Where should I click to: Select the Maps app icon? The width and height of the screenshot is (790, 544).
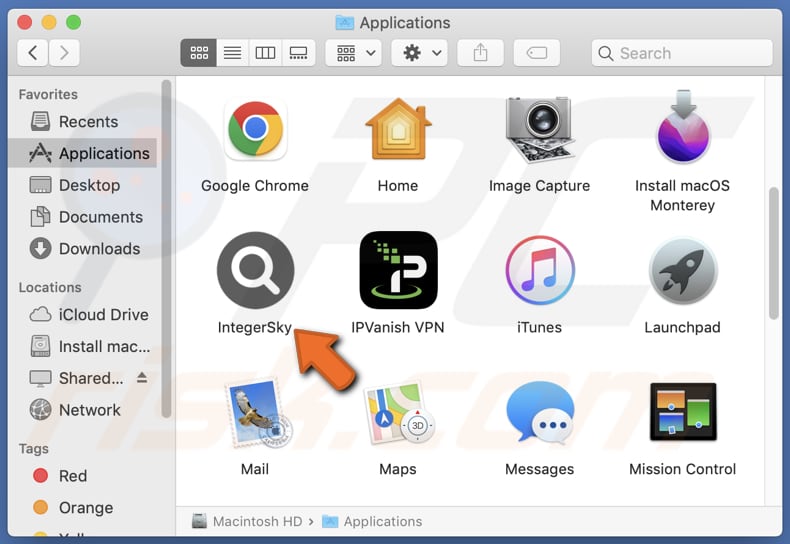(x=400, y=413)
